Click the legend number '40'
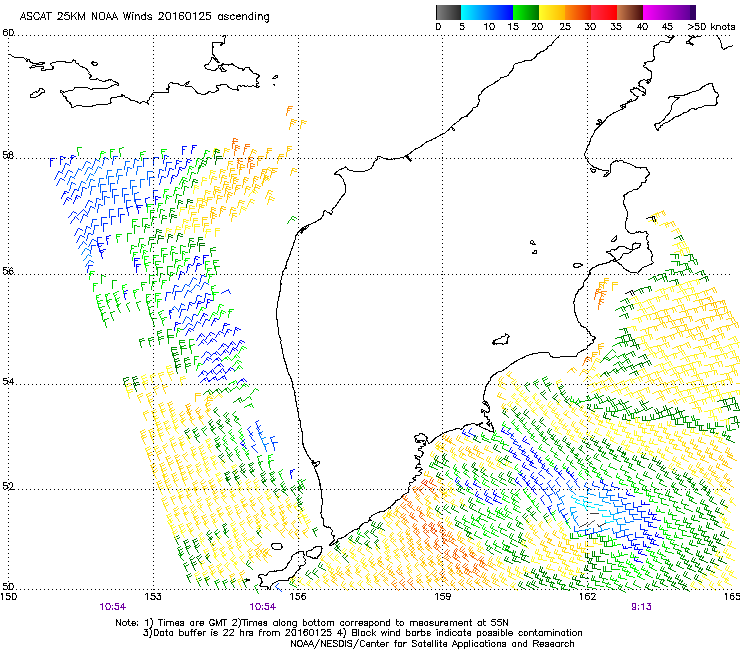Viewport: 740px width, 650px height. [642, 27]
